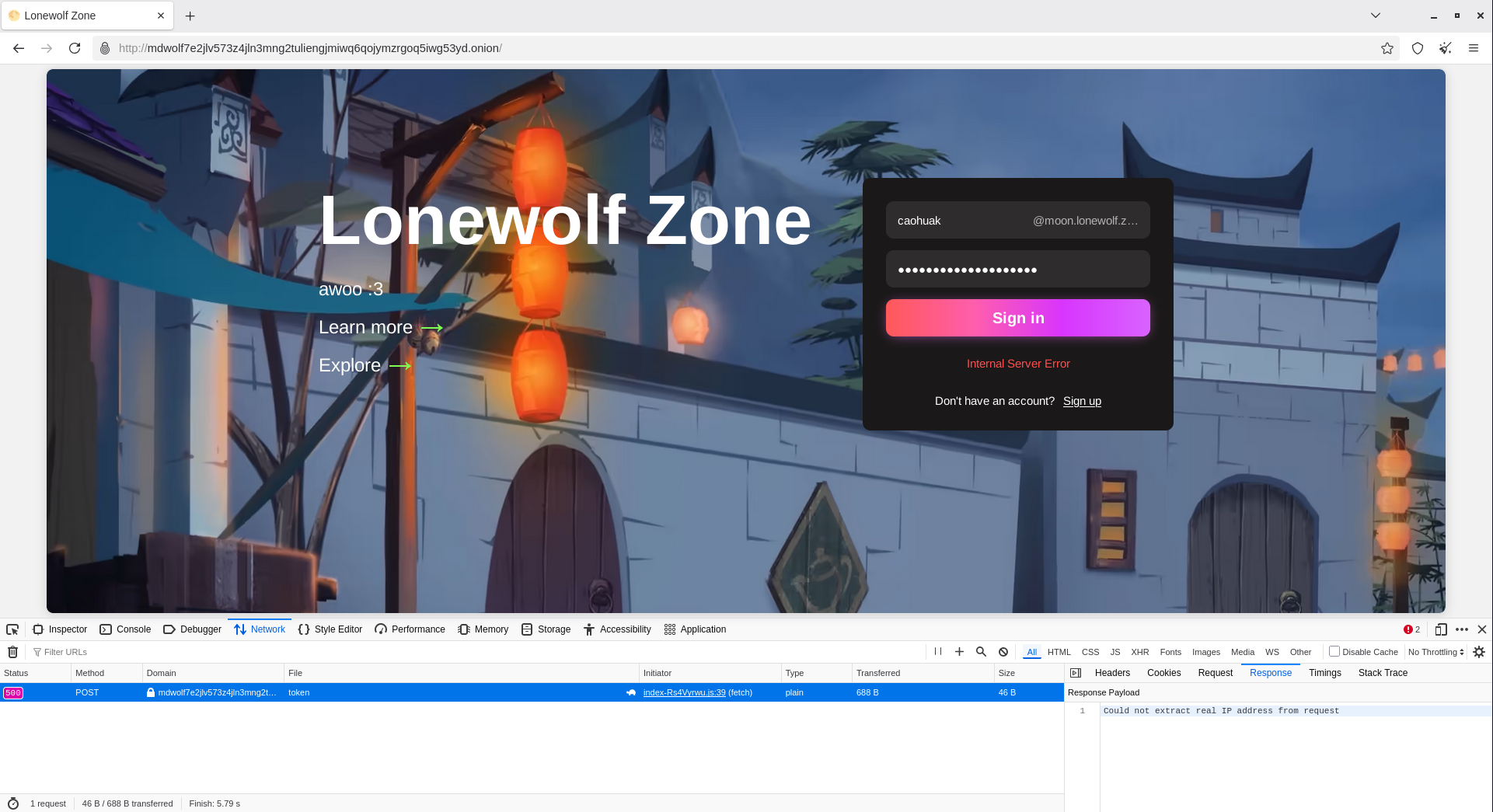The width and height of the screenshot is (1493, 812).
Task: Follow the Sign up link
Action: point(1082,401)
